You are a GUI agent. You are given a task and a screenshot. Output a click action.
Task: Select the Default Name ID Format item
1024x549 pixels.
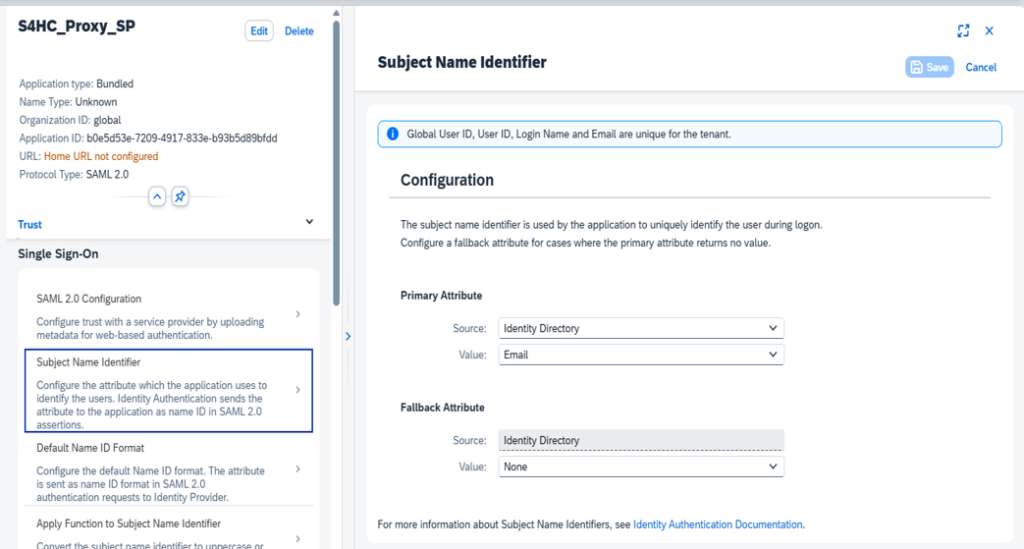[160, 468]
